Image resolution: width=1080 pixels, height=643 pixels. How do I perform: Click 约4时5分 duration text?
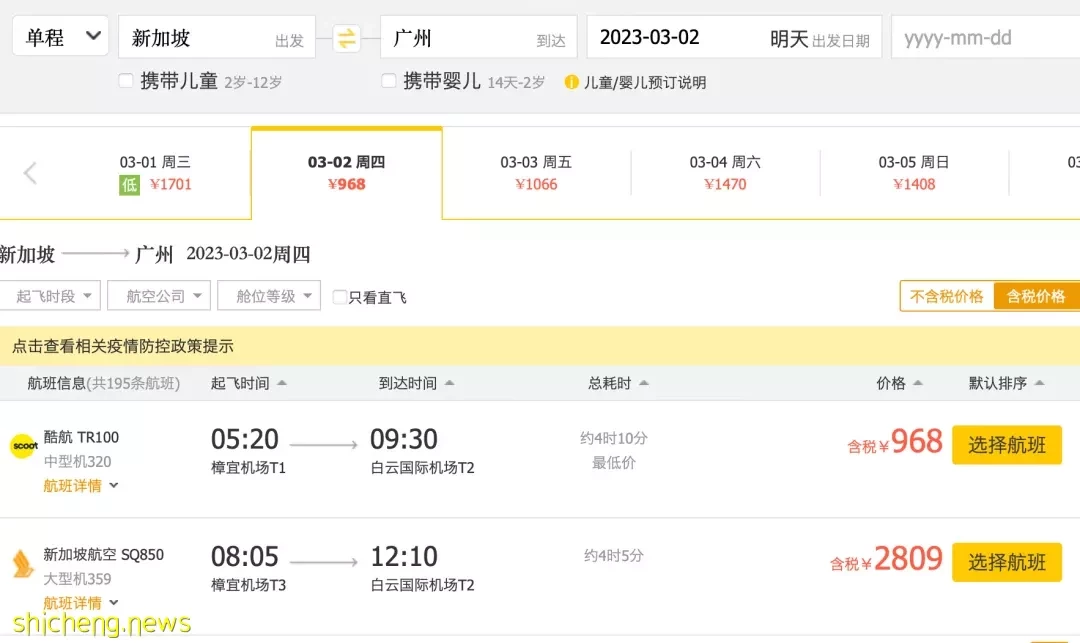[x=614, y=556]
